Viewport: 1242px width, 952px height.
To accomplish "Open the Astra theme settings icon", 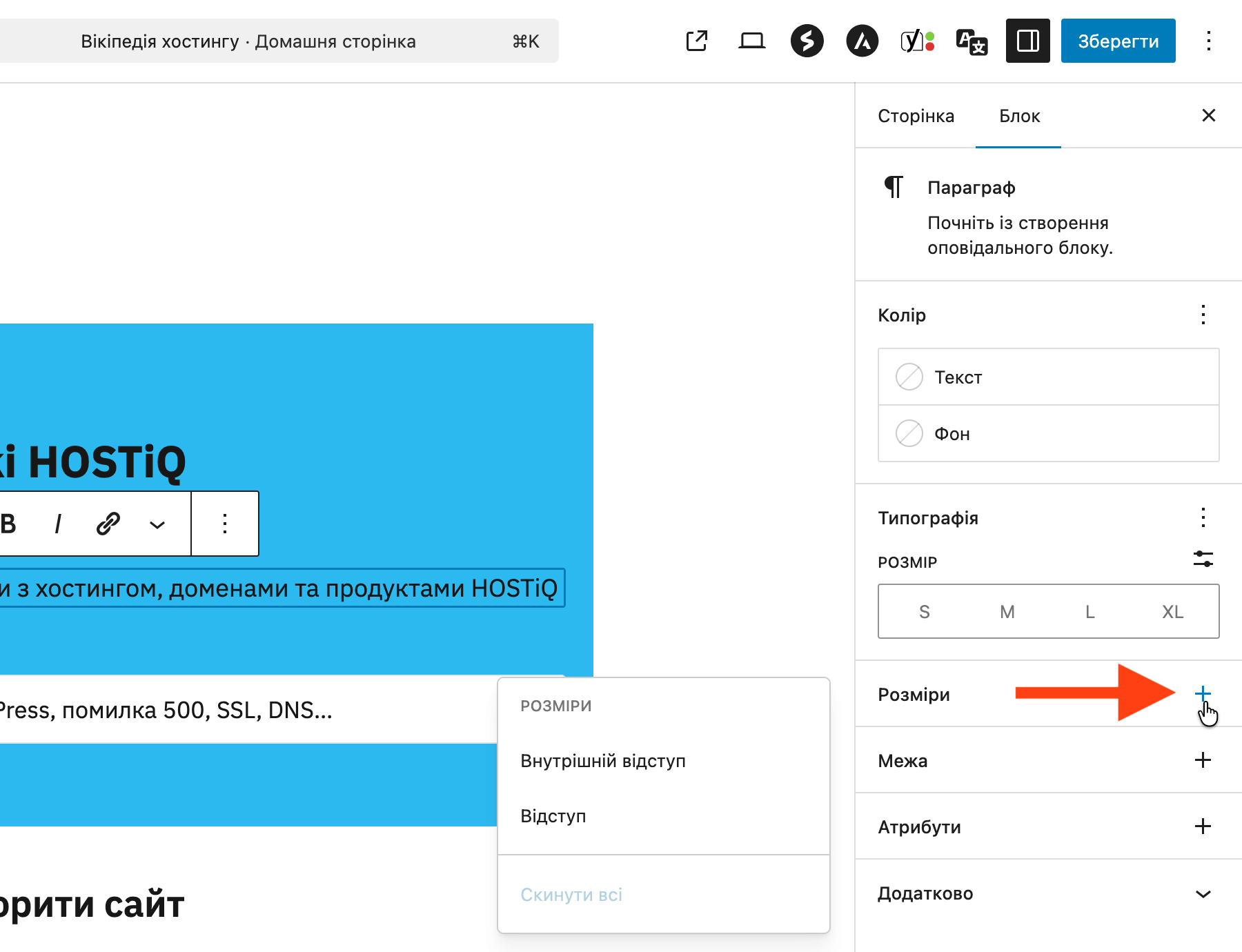I will pyautogui.click(x=862, y=41).
